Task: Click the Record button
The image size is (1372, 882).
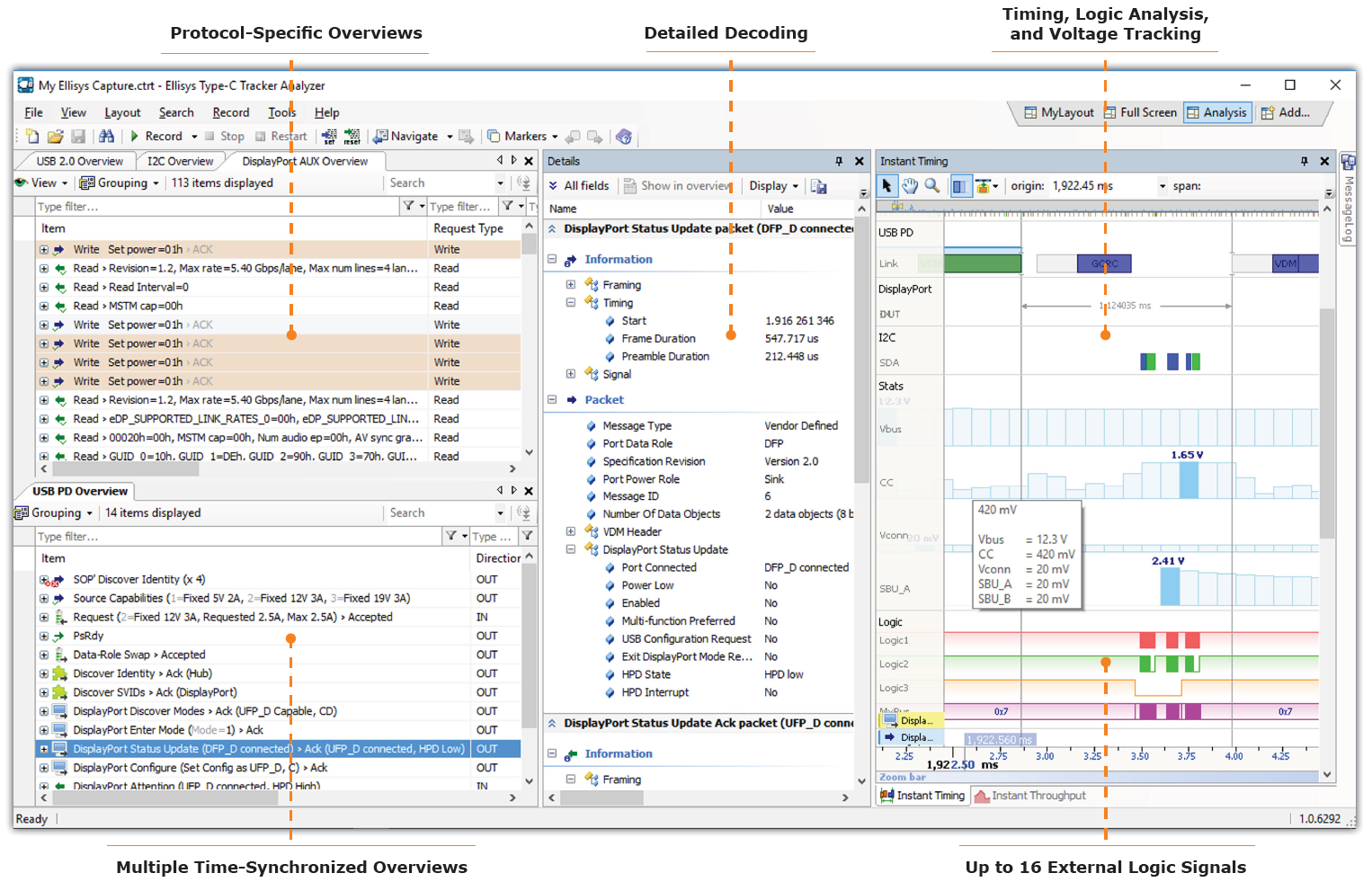Action: [156, 137]
